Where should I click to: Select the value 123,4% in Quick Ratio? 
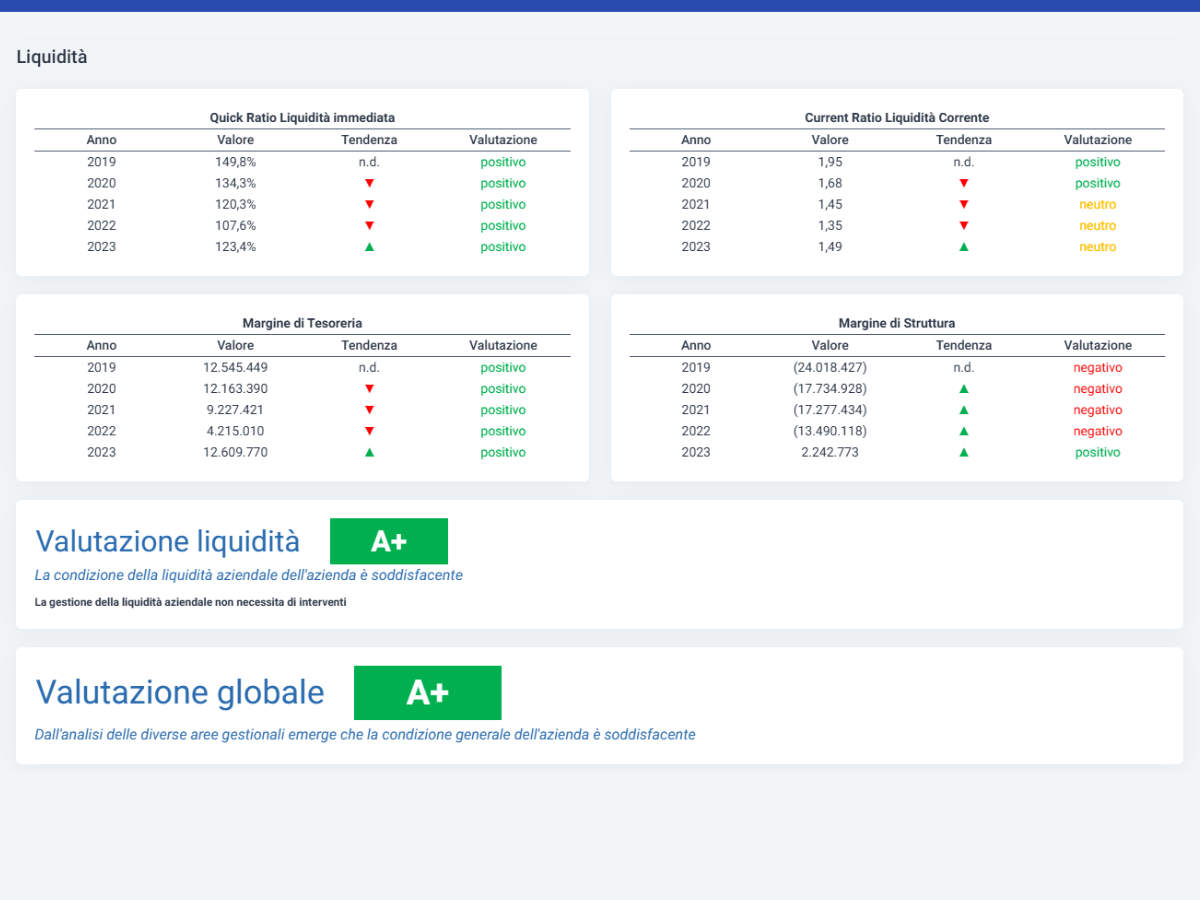(235, 247)
